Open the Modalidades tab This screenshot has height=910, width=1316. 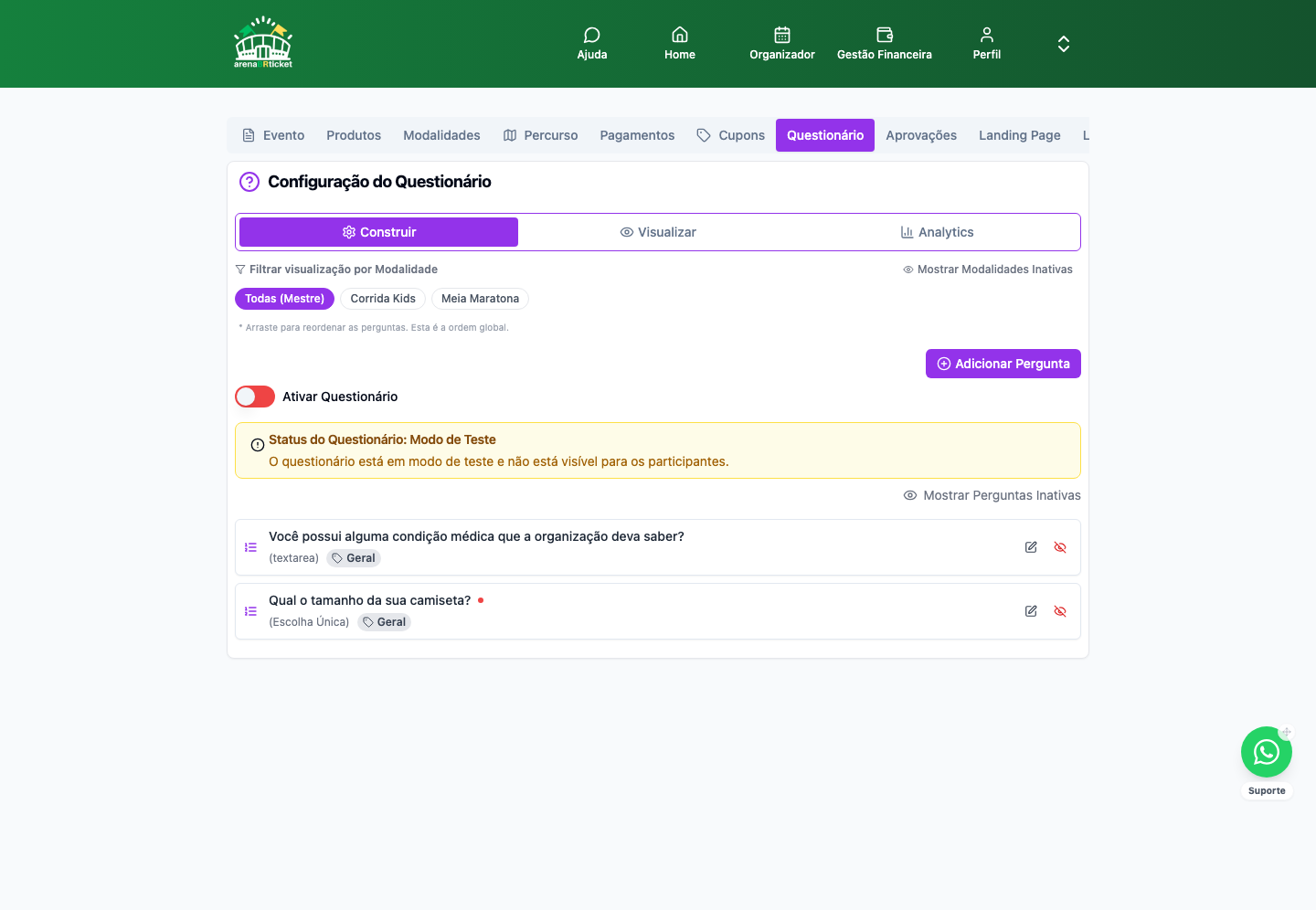pos(441,135)
